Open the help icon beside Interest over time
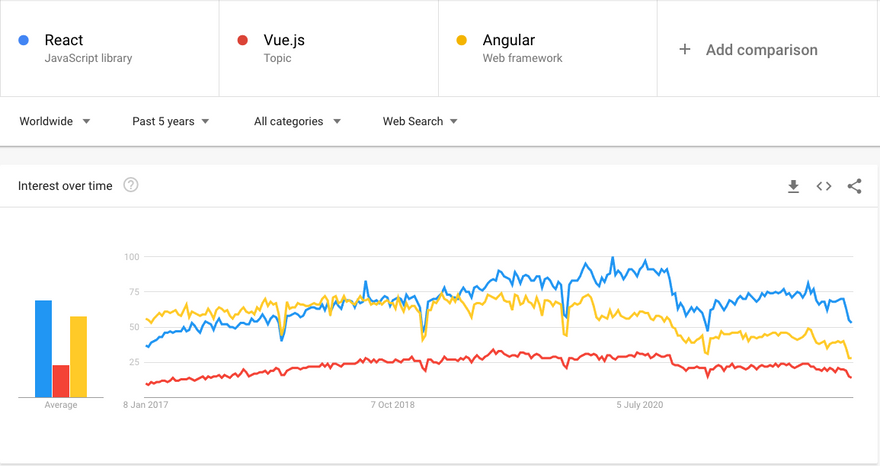The width and height of the screenshot is (880, 466). pyautogui.click(x=131, y=185)
